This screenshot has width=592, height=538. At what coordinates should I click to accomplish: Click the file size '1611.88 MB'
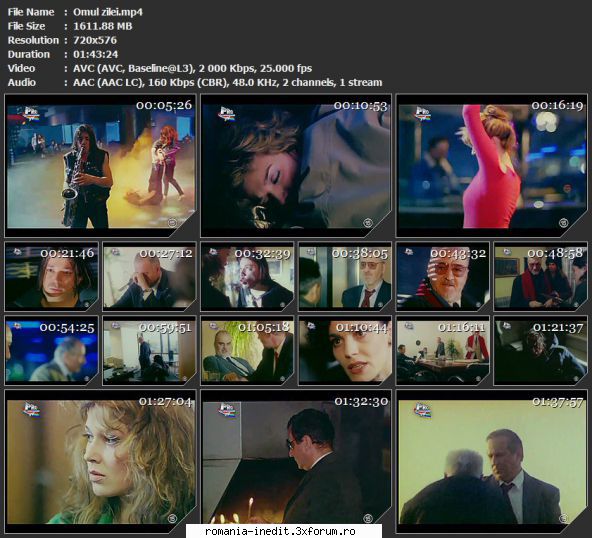click(x=103, y=26)
